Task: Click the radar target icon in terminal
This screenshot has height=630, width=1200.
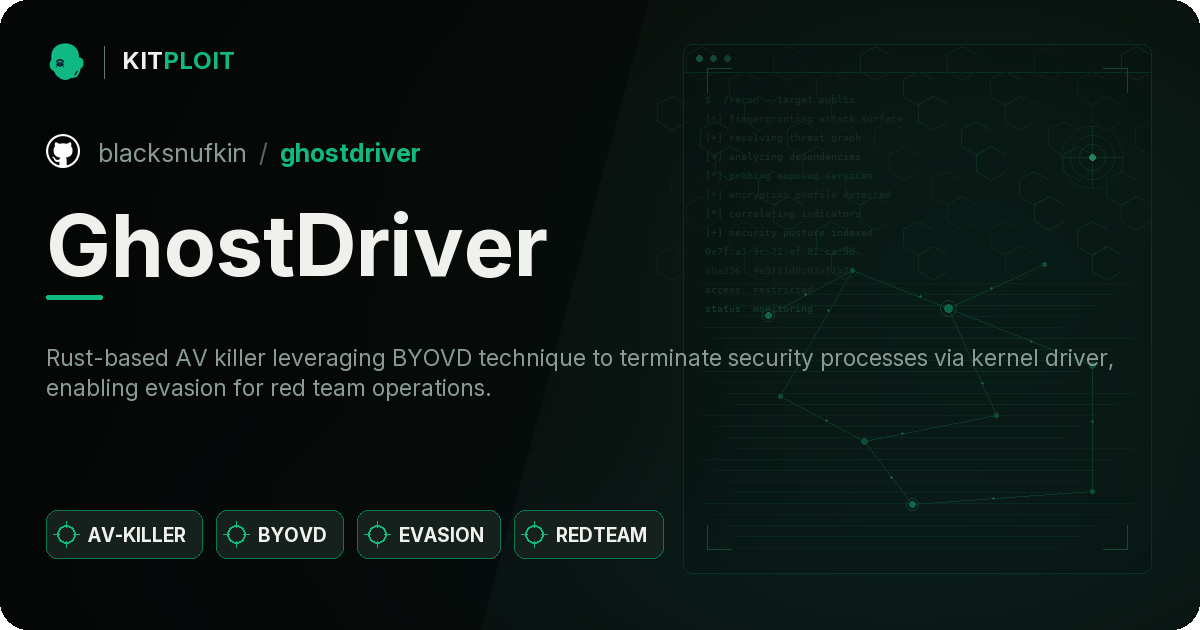Action: pos(1092,157)
